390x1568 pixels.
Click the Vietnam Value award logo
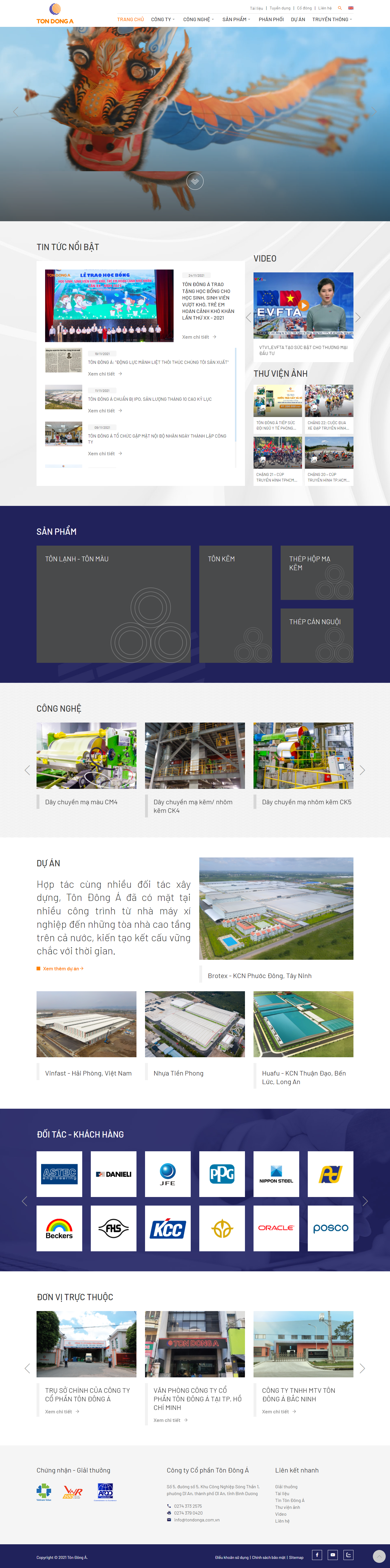pos(44,1492)
